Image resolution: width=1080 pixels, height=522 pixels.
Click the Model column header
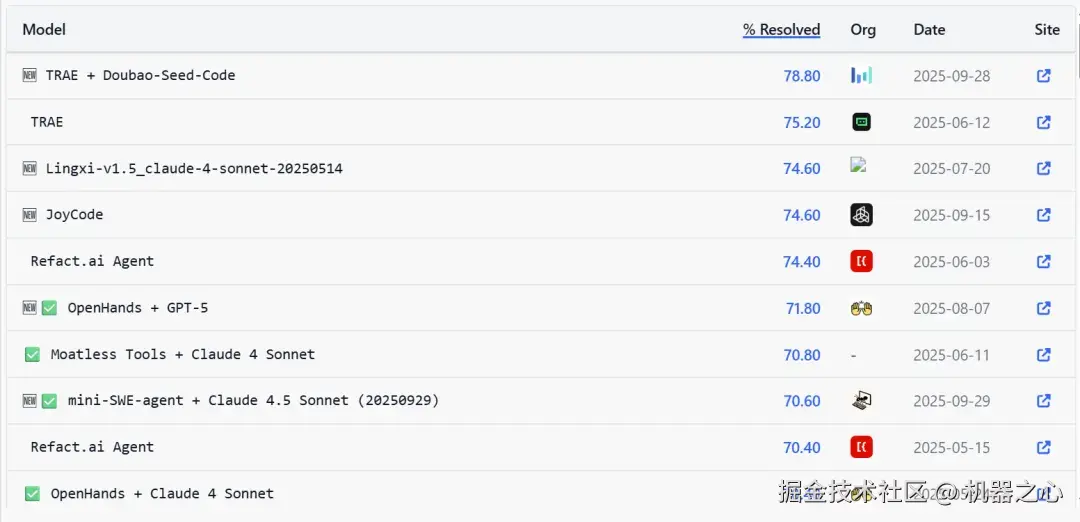[x=44, y=30]
